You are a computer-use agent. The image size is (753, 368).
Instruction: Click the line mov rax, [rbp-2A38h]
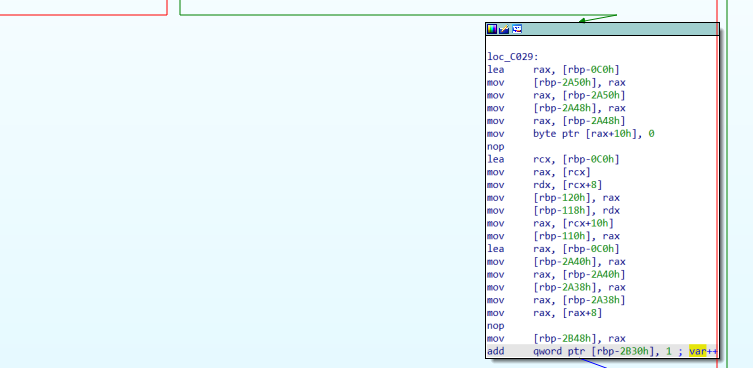pyautogui.click(x=556, y=300)
